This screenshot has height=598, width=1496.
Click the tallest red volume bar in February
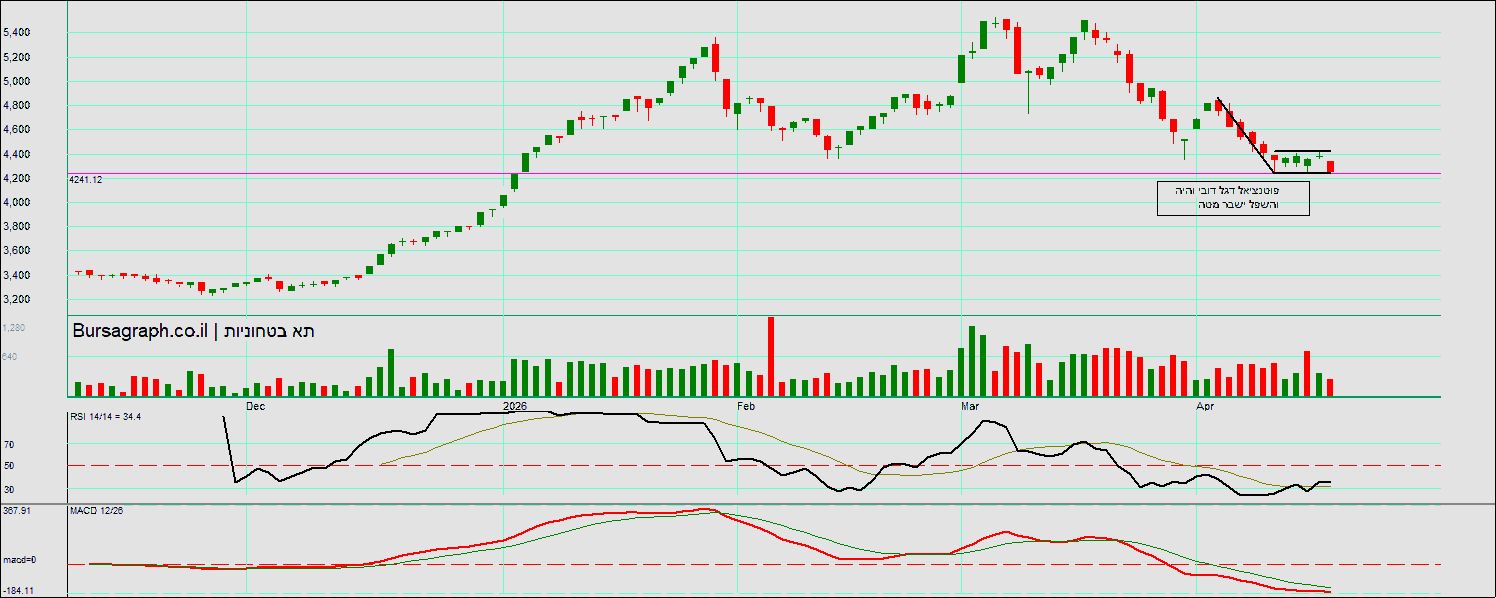(x=771, y=356)
